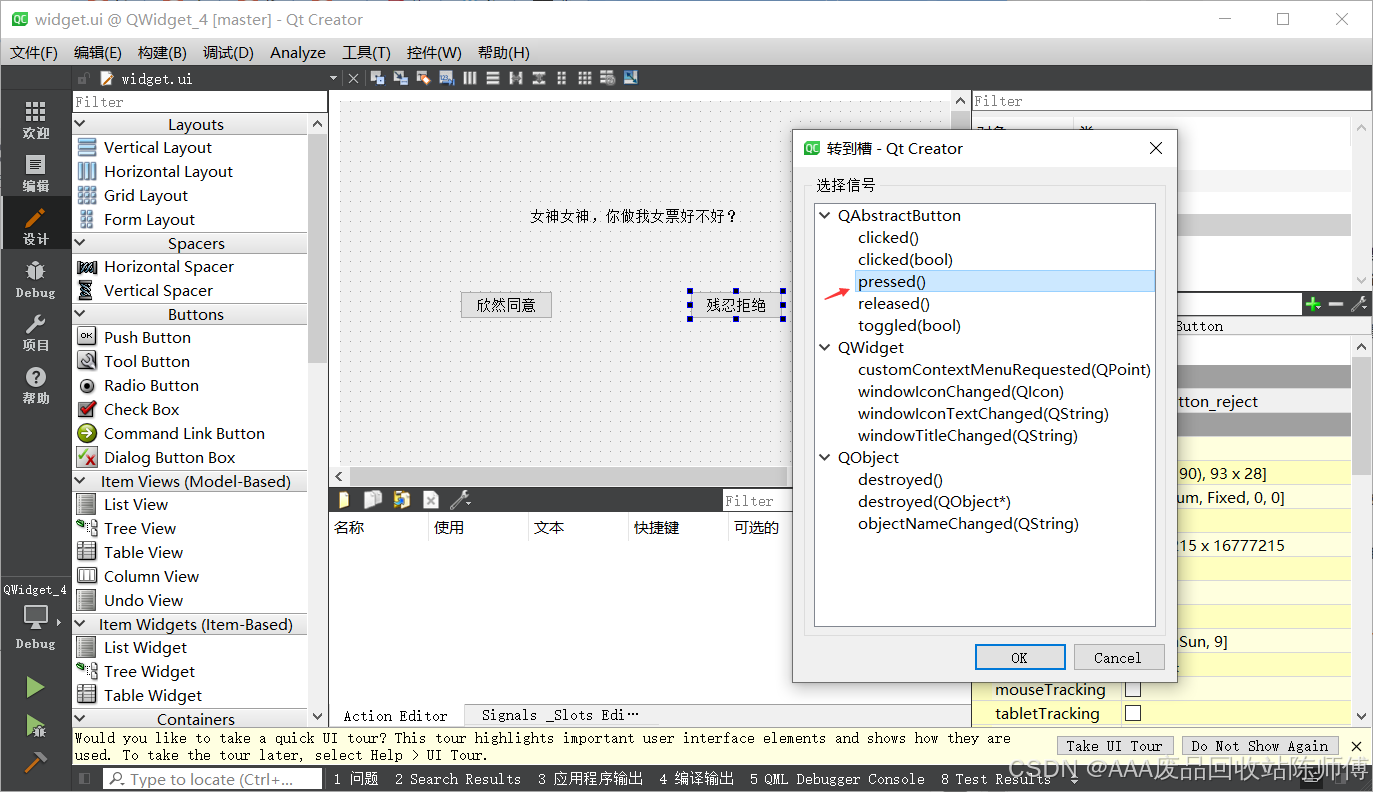
Task: Click the Build hammer icon
Action: 35,762
